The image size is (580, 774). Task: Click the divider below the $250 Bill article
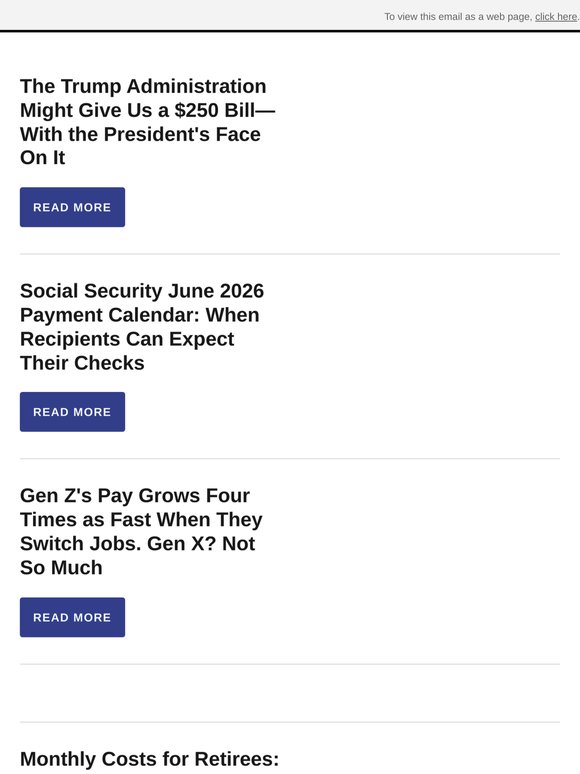pyautogui.click(x=290, y=254)
